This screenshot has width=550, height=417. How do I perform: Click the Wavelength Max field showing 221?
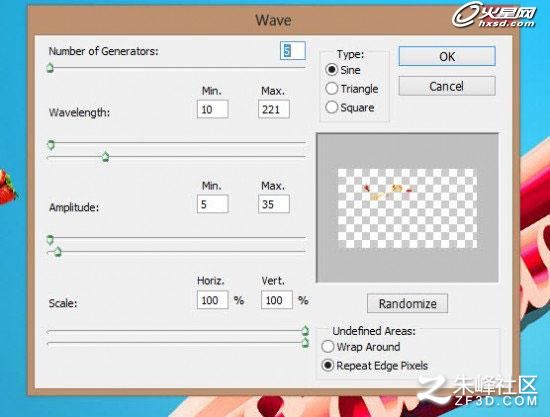click(x=274, y=109)
